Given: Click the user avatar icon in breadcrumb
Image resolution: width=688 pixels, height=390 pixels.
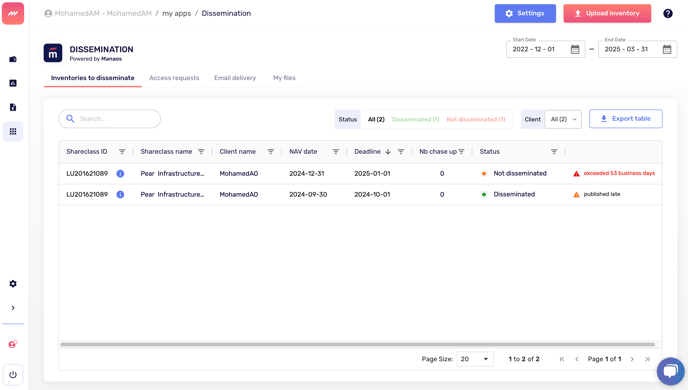Looking at the screenshot, I should click(x=48, y=14).
